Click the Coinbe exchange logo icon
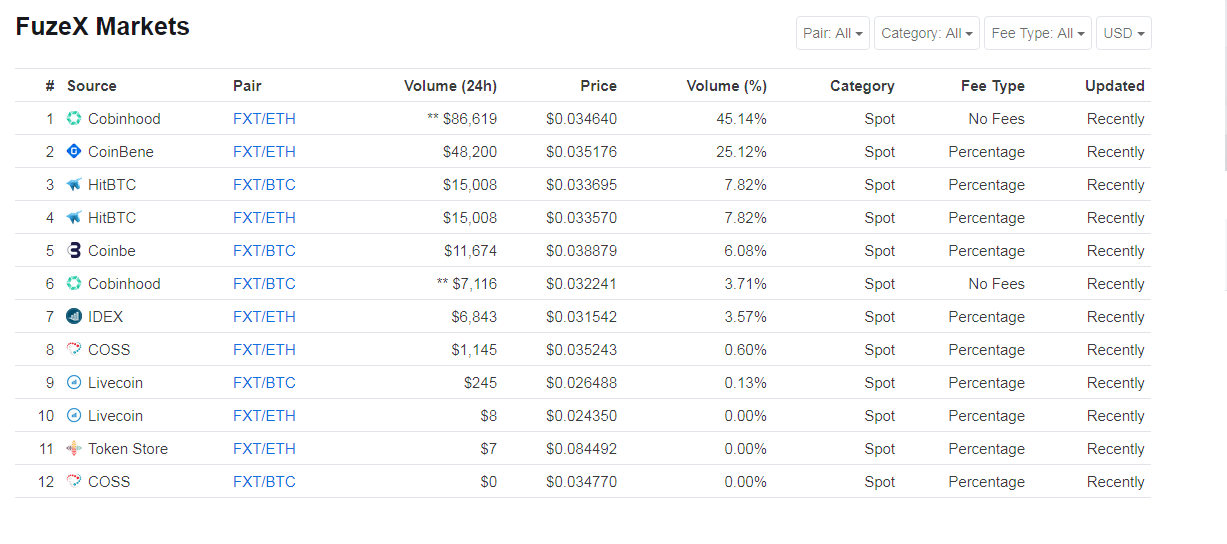 [74, 251]
